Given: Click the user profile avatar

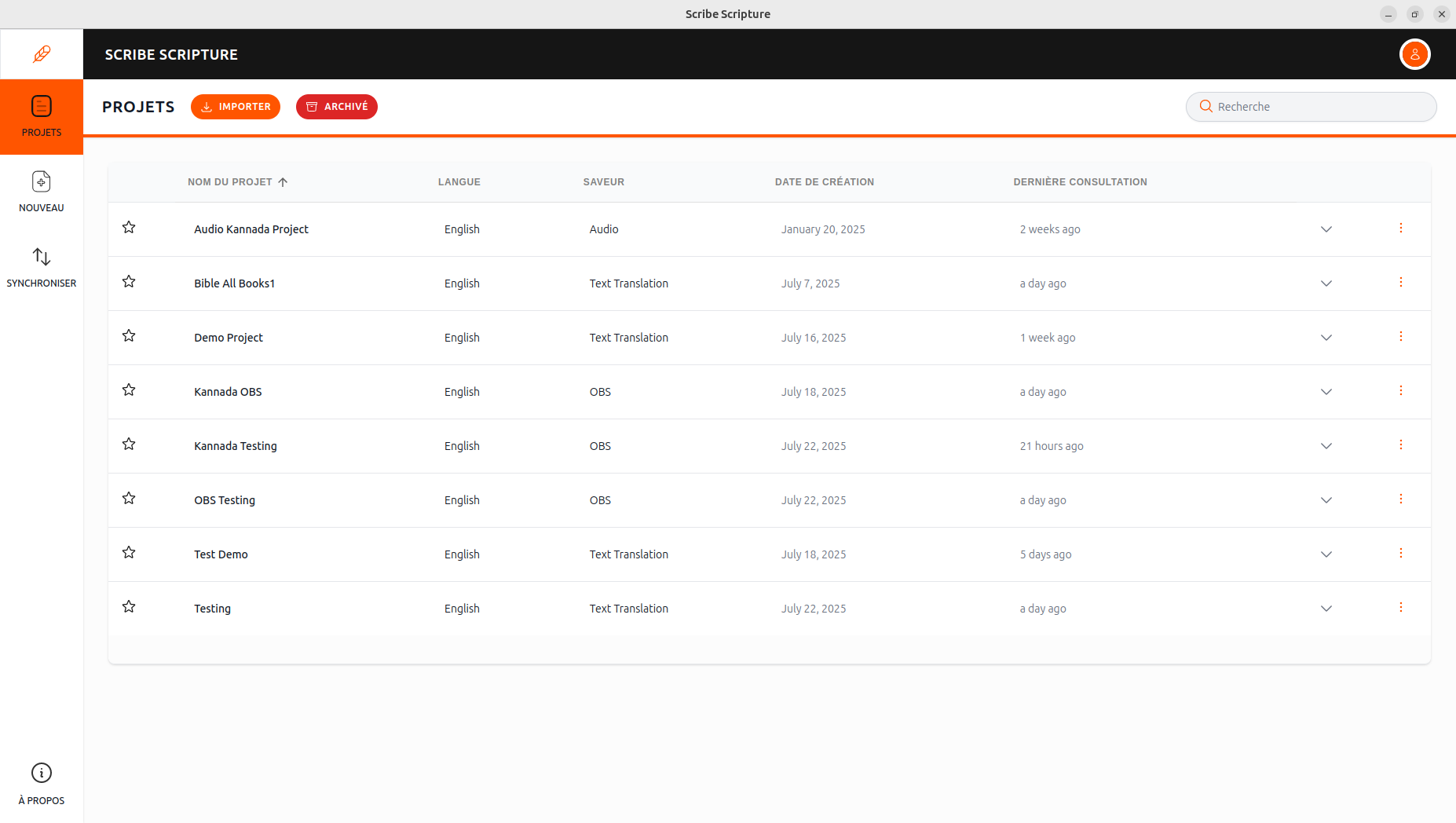Looking at the screenshot, I should click(1414, 54).
